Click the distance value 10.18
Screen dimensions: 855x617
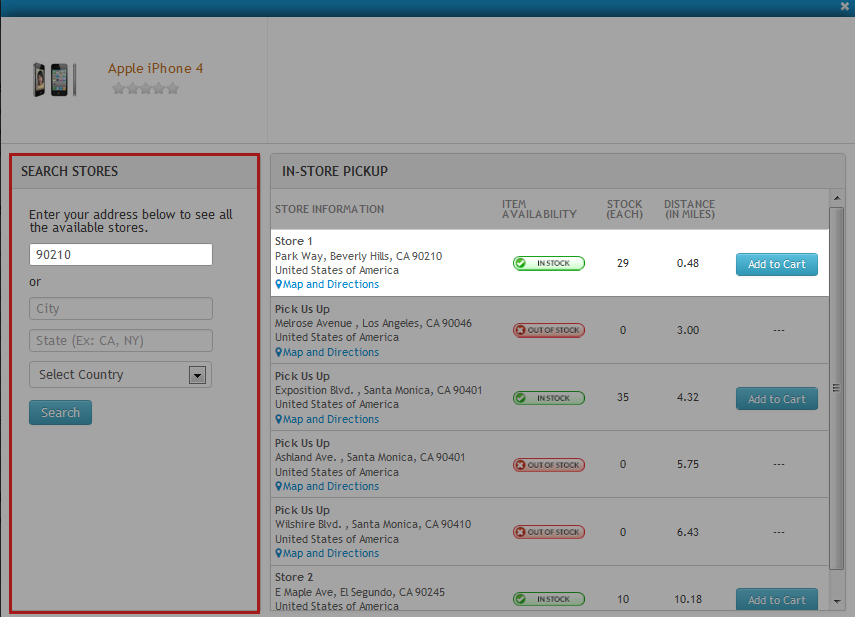click(688, 600)
